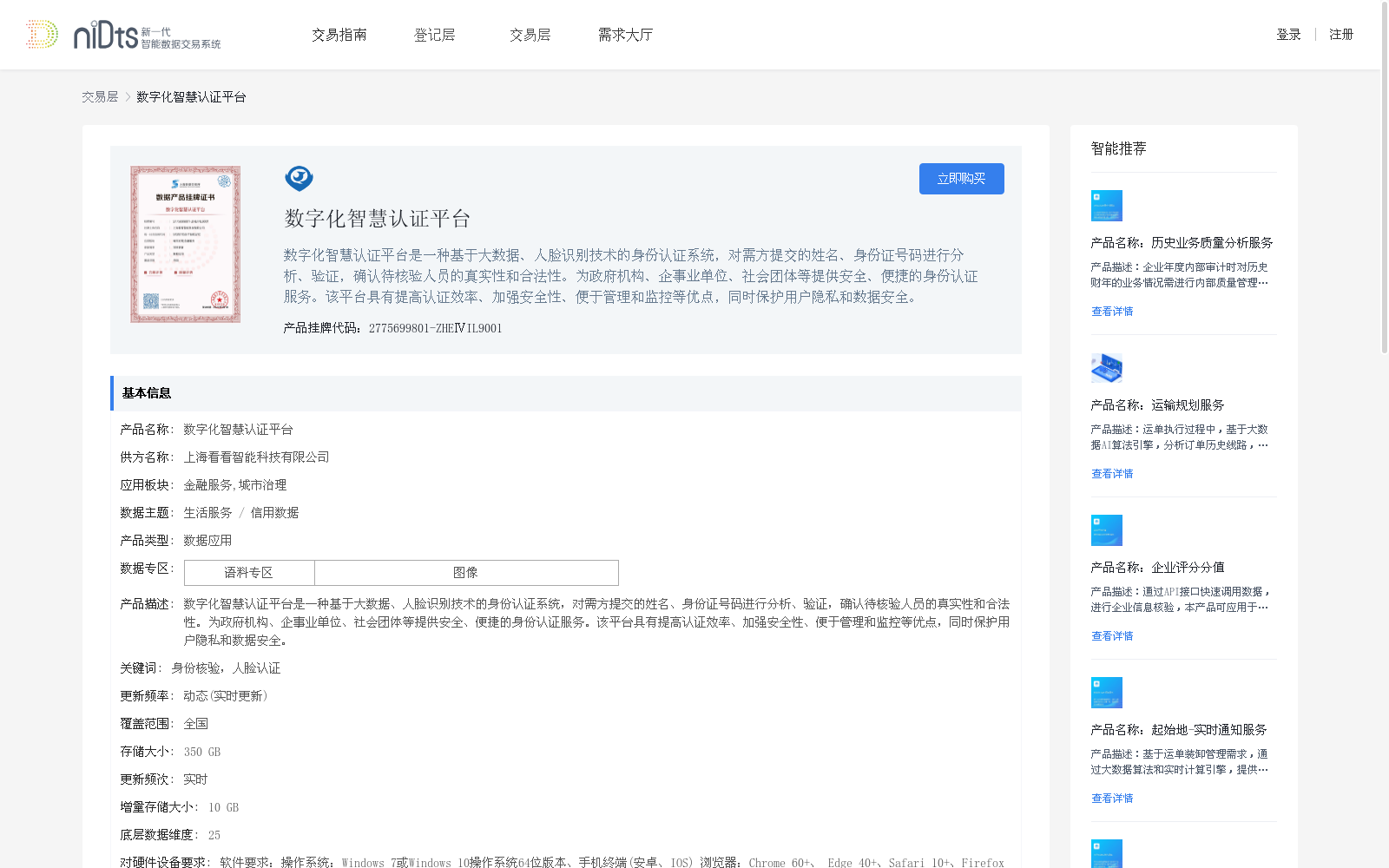Click the 交易层 breadcrumb link

click(x=100, y=97)
